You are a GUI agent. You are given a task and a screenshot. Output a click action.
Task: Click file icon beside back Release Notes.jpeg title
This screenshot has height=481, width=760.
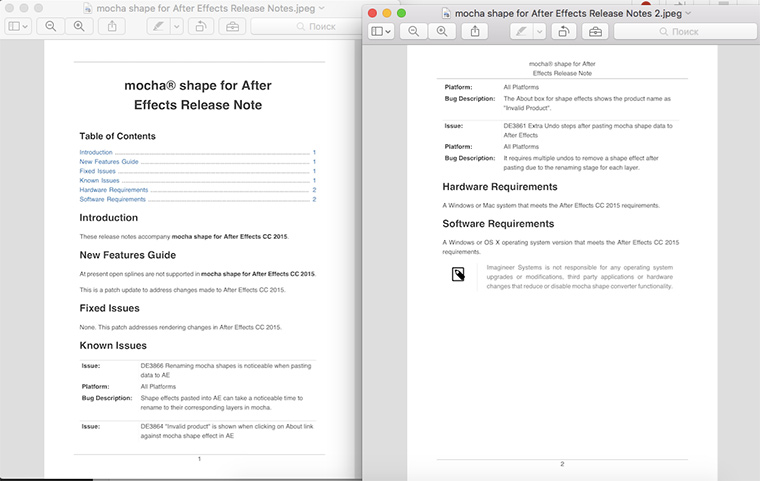(88, 8)
